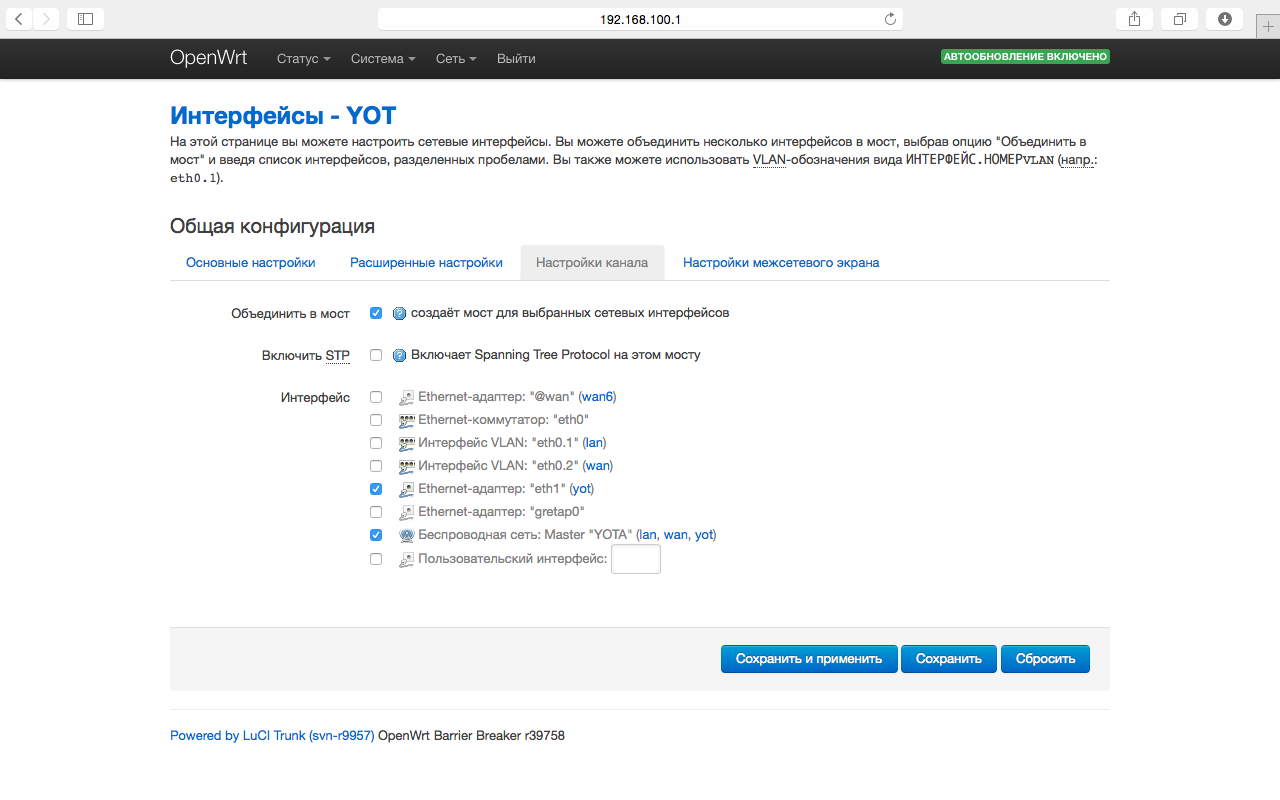Uncheck the "Объединить в мост" checkbox

tap(376, 313)
